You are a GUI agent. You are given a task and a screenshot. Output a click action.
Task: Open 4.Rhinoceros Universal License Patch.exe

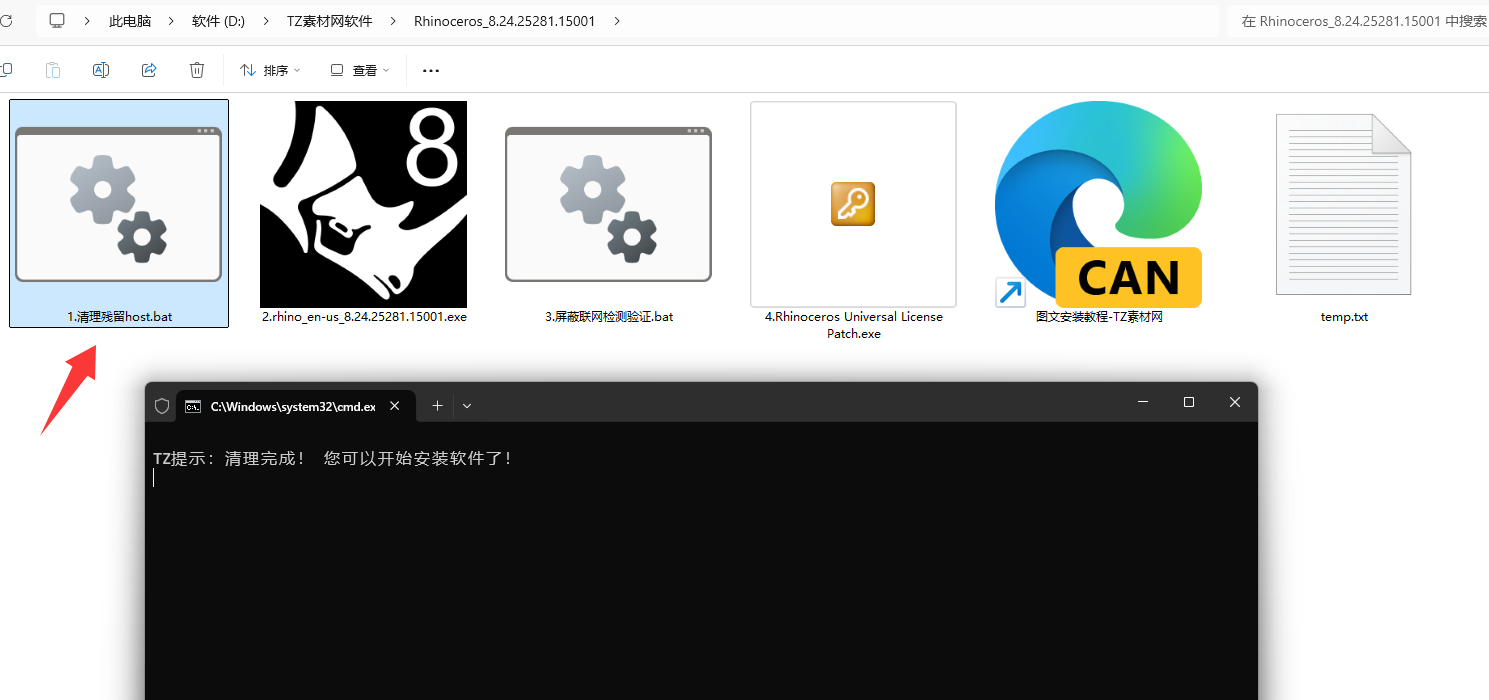pos(852,204)
